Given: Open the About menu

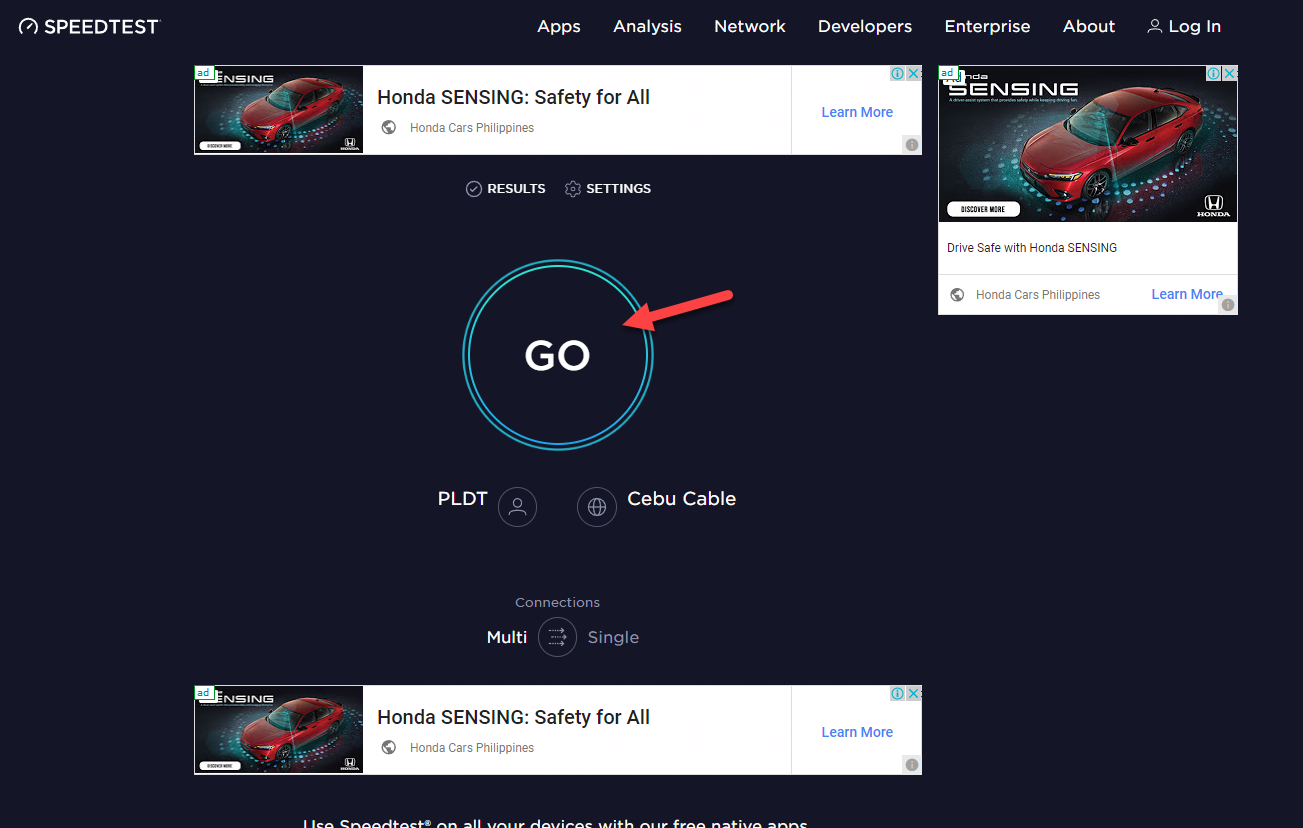Looking at the screenshot, I should (1089, 27).
